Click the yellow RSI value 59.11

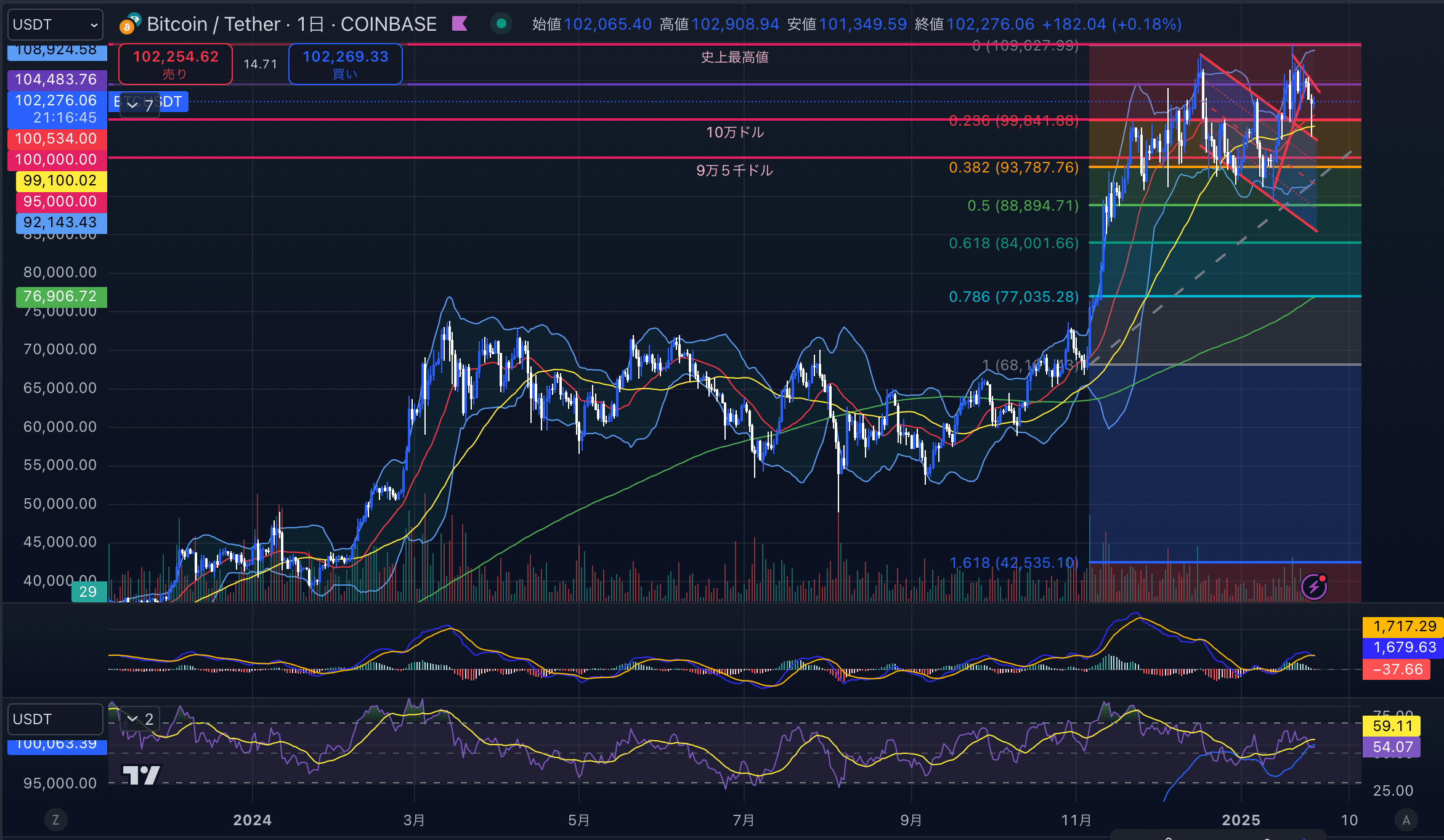coord(1392,726)
